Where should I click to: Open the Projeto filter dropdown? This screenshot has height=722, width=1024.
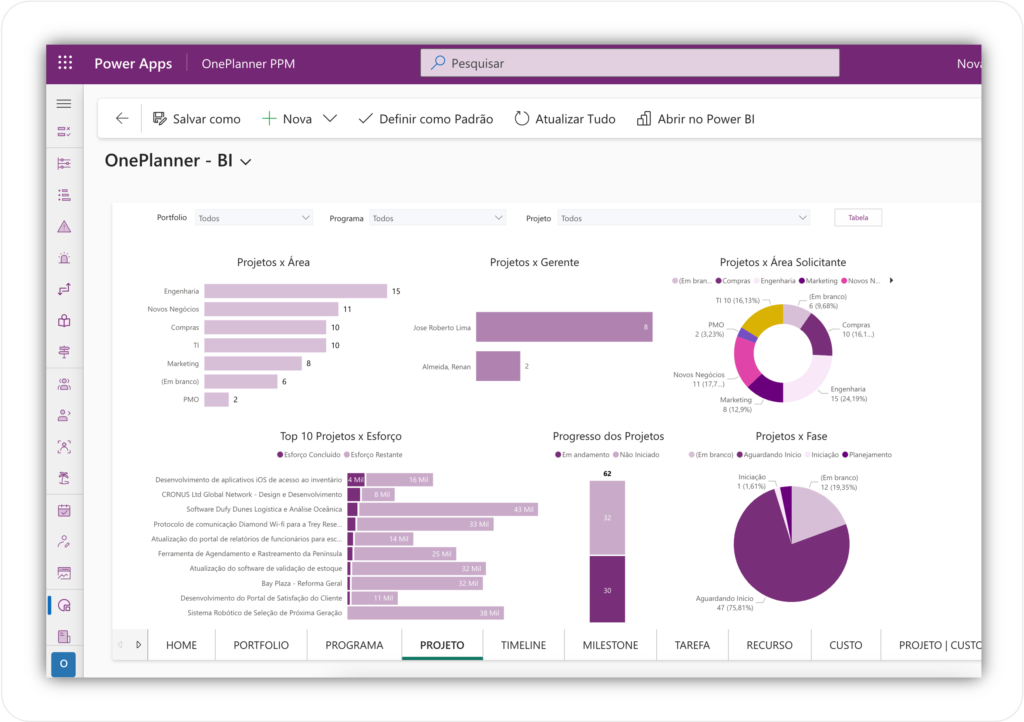[x=684, y=218]
